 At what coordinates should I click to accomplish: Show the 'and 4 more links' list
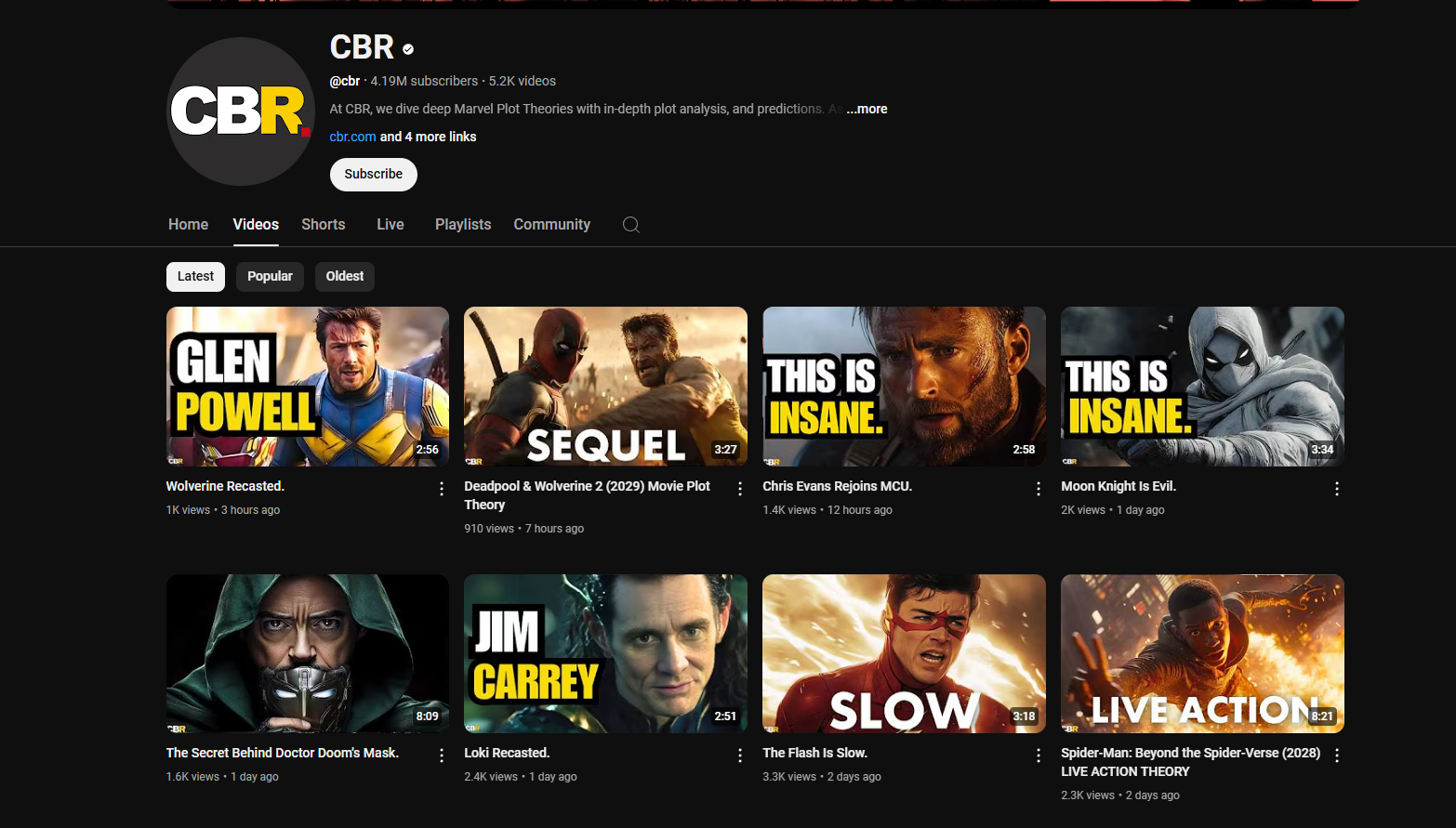pos(429,137)
